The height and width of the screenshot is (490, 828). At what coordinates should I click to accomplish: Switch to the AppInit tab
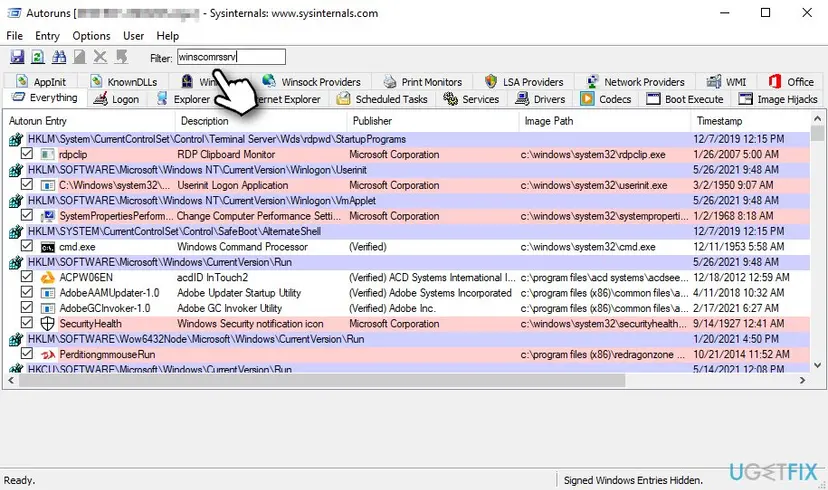41,82
